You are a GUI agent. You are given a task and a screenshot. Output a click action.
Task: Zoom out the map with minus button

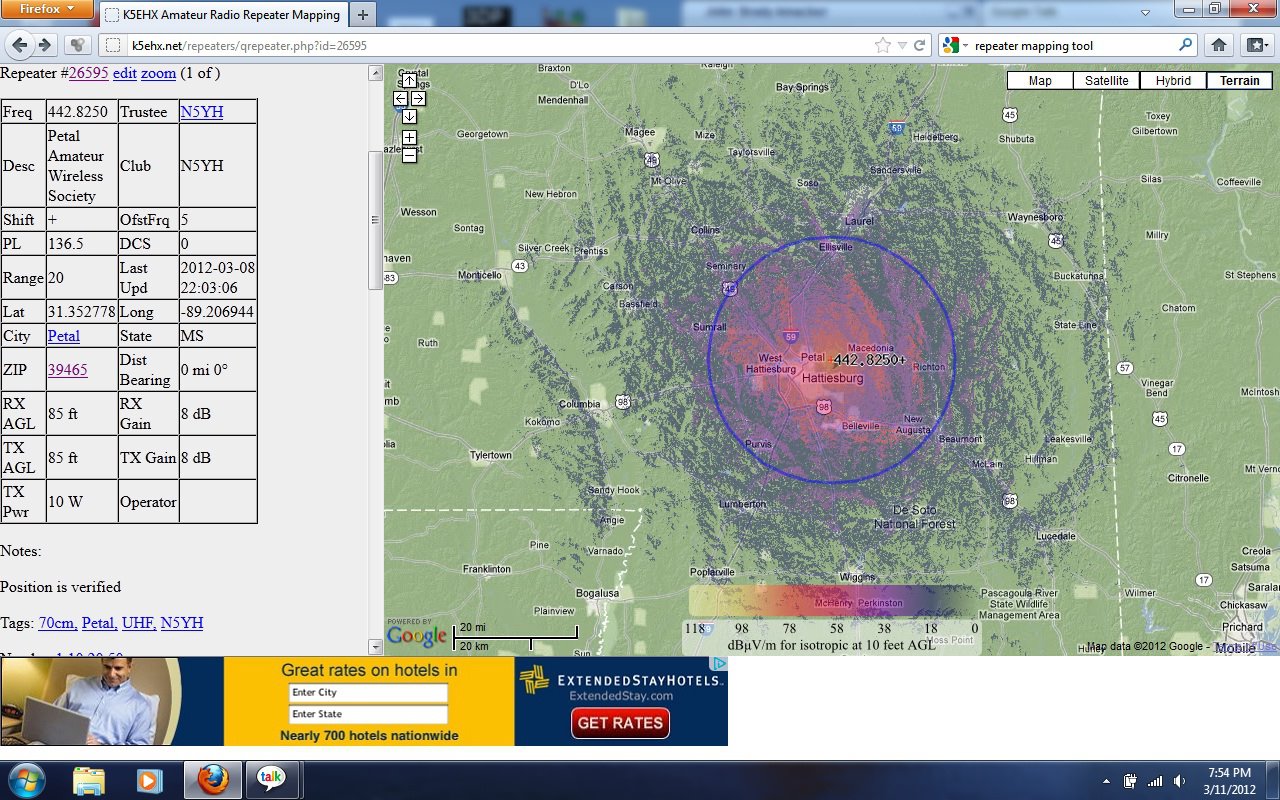(409, 155)
